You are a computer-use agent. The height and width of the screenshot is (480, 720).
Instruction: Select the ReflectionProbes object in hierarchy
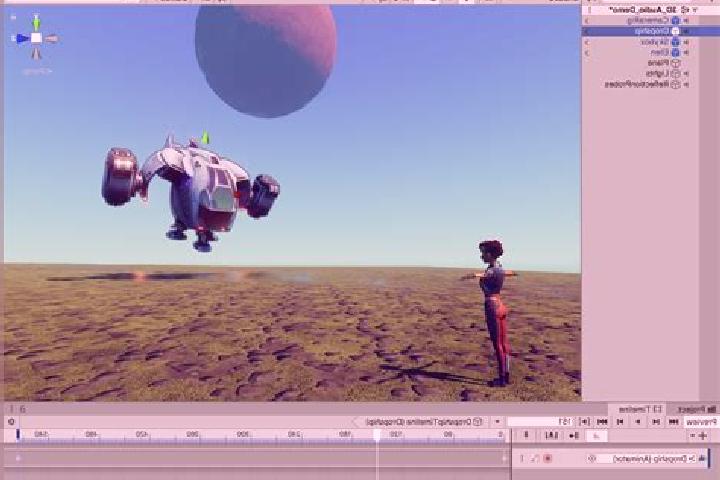(641, 84)
